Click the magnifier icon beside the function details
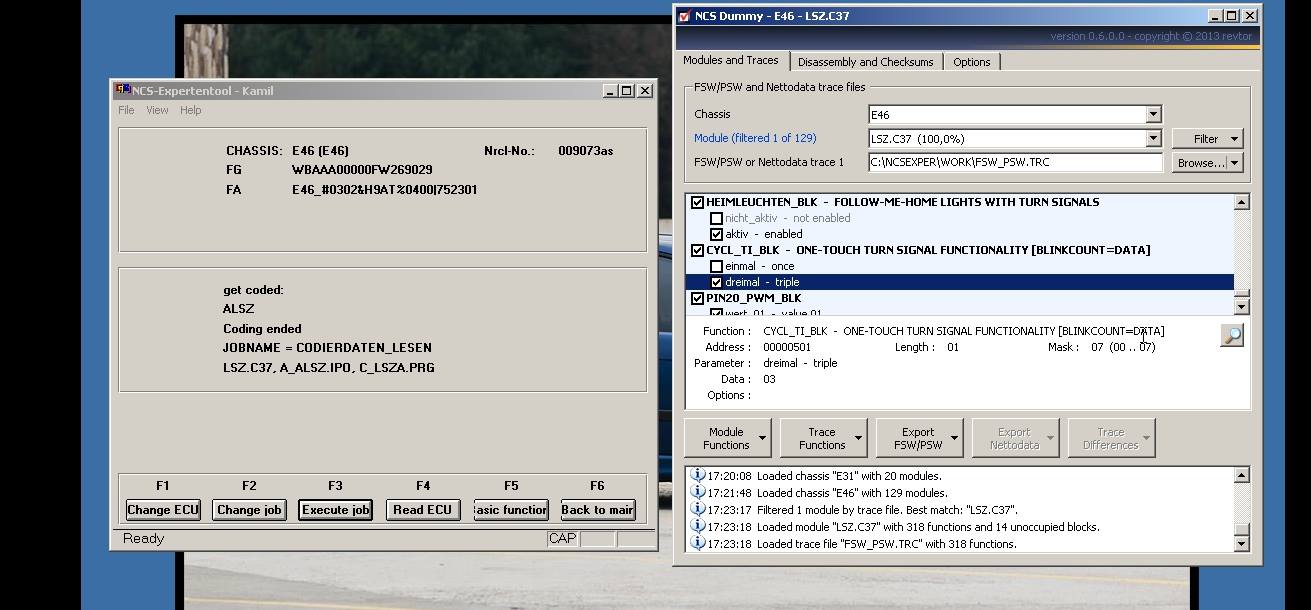The image size is (1311, 610). point(1232,335)
